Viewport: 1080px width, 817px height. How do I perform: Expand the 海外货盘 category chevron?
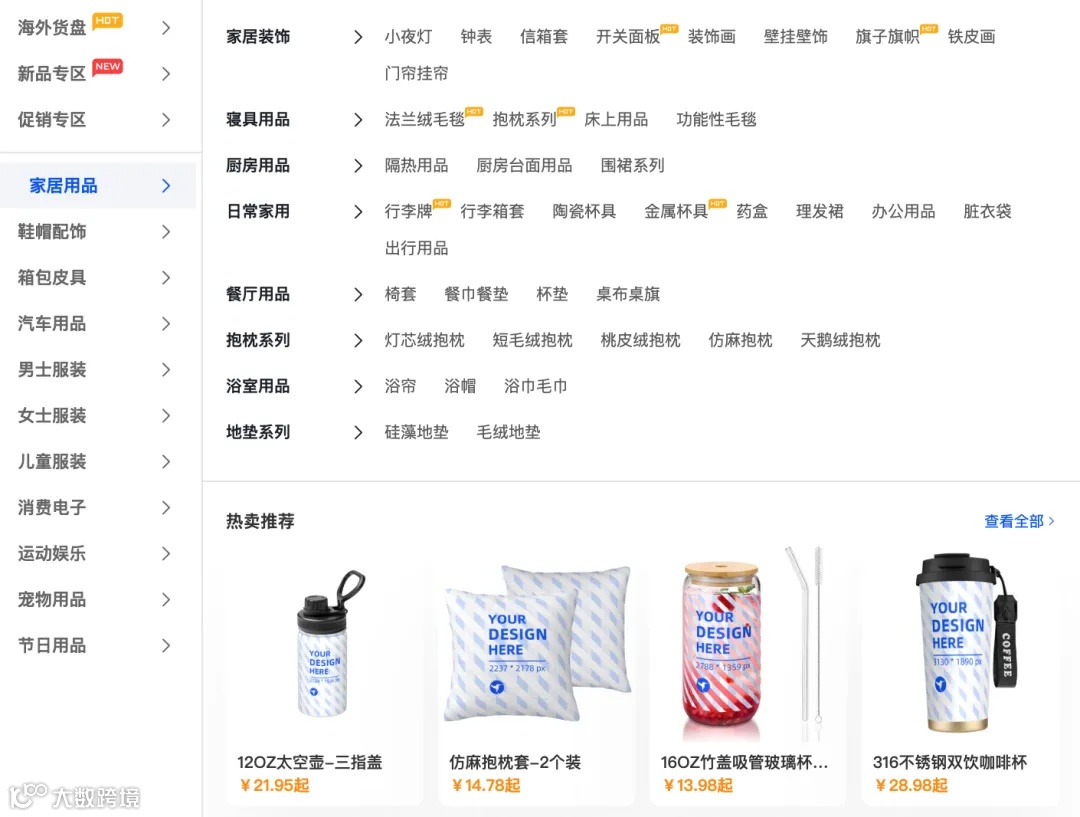click(165, 28)
